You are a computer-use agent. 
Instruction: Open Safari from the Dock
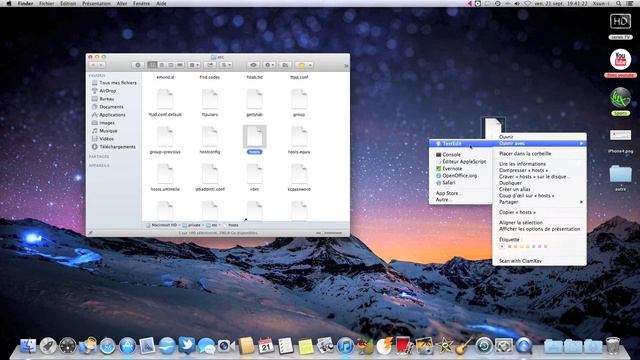pos(108,346)
